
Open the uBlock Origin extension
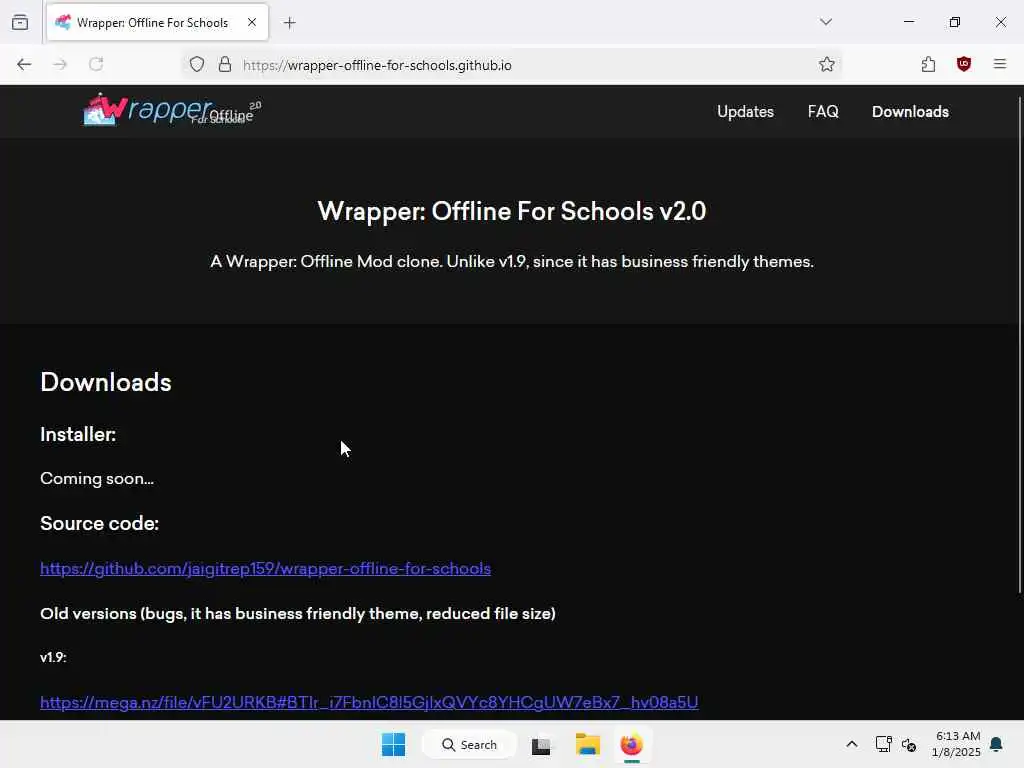click(x=964, y=64)
